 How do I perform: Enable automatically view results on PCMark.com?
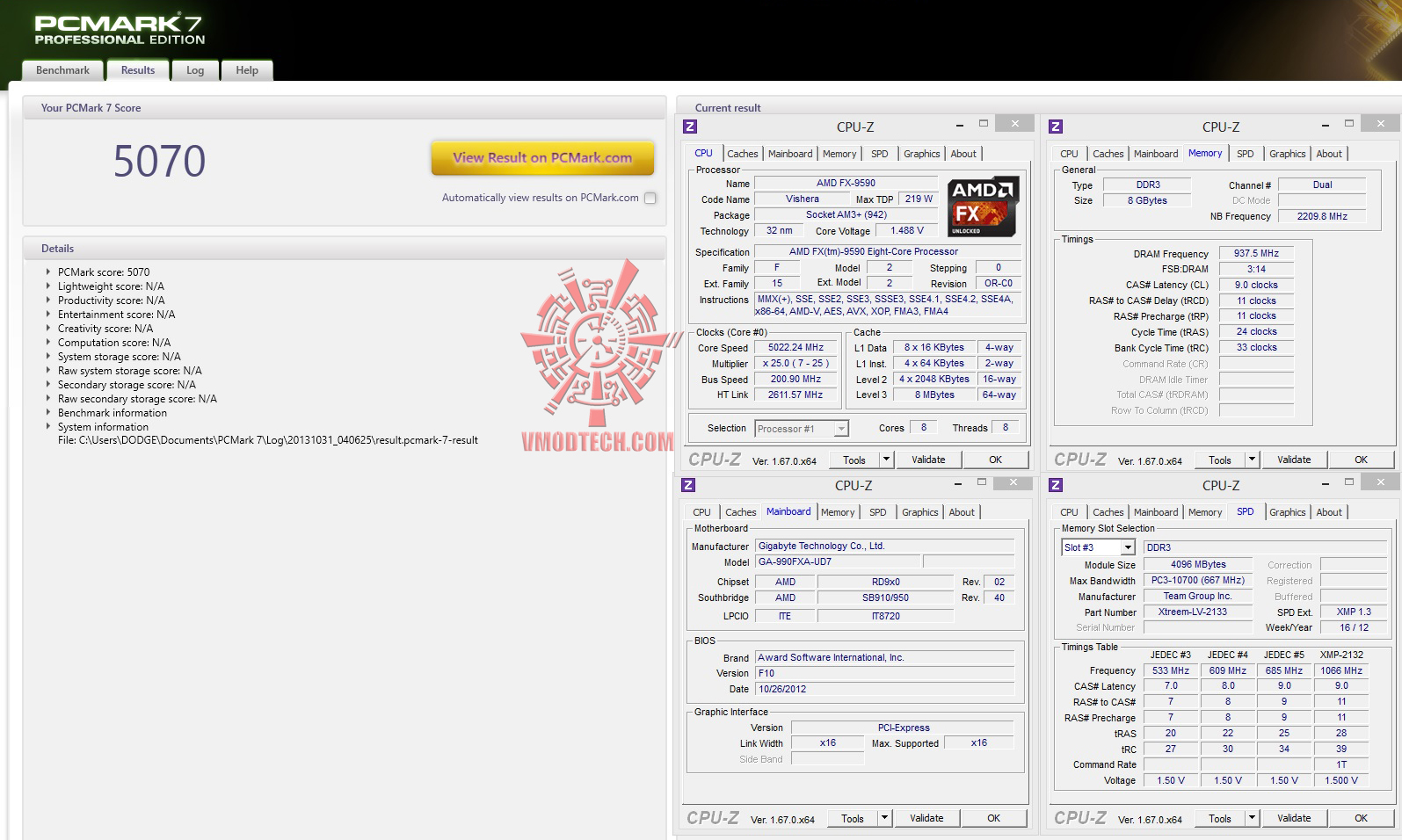click(x=650, y=198)
